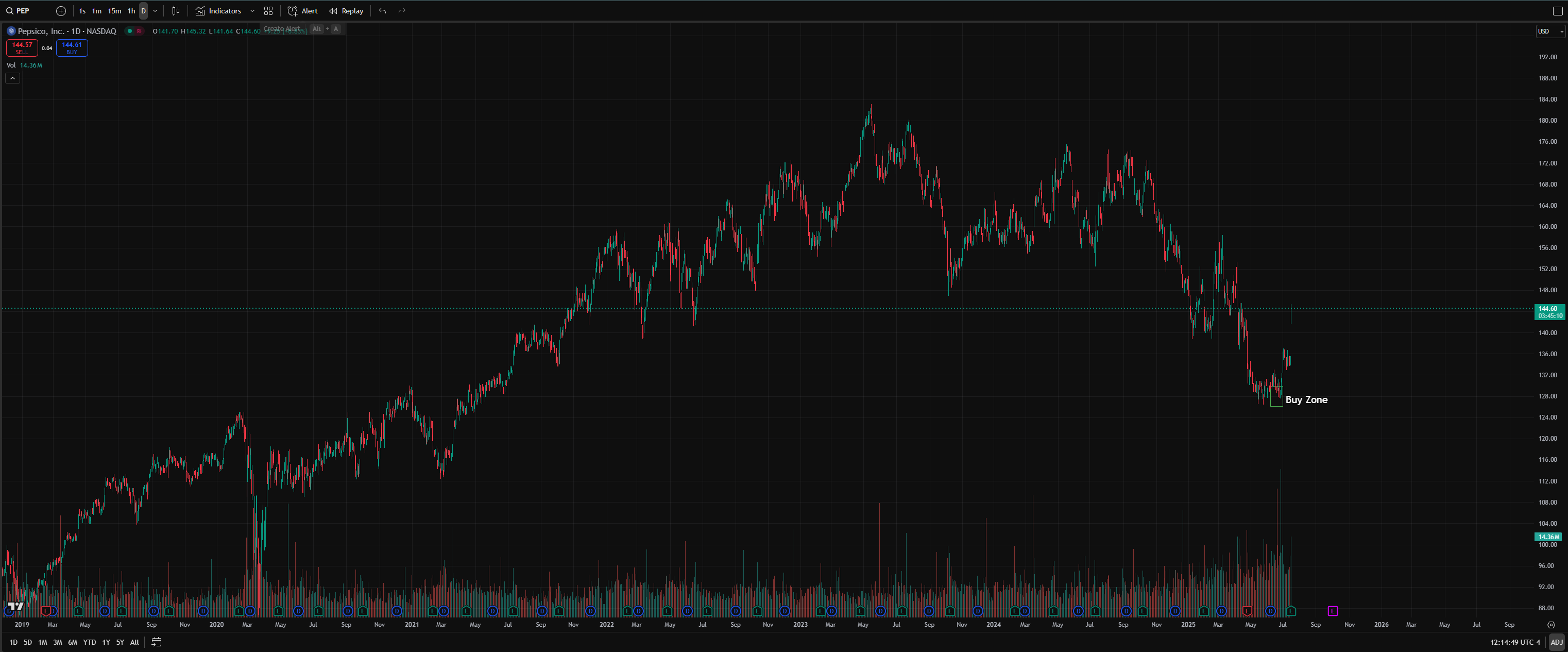Set date range to 6M
This screenshot has width=1568, height=652.
(x=73, y=642)
